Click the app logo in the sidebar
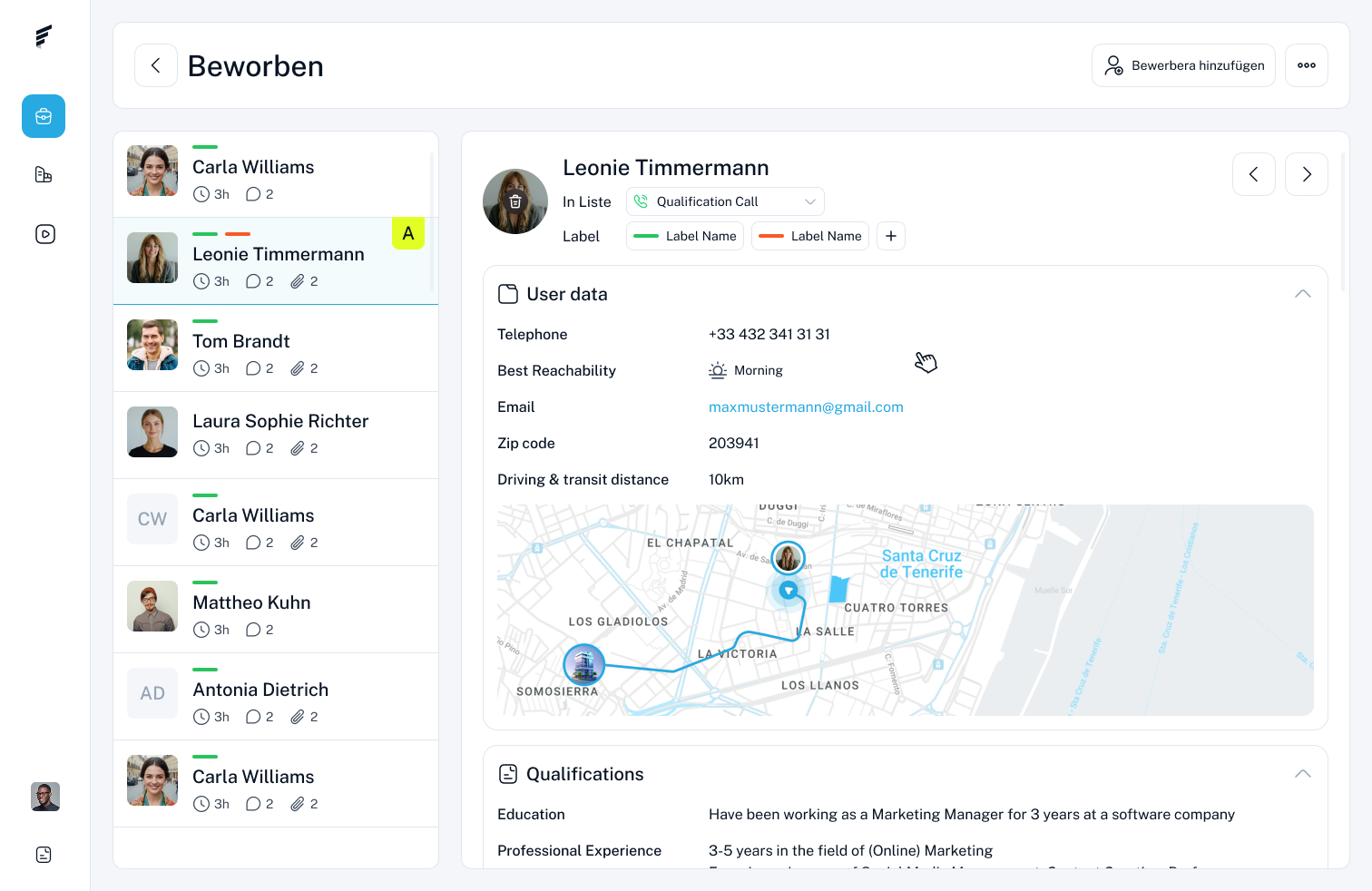 click(x=44, y=36)
